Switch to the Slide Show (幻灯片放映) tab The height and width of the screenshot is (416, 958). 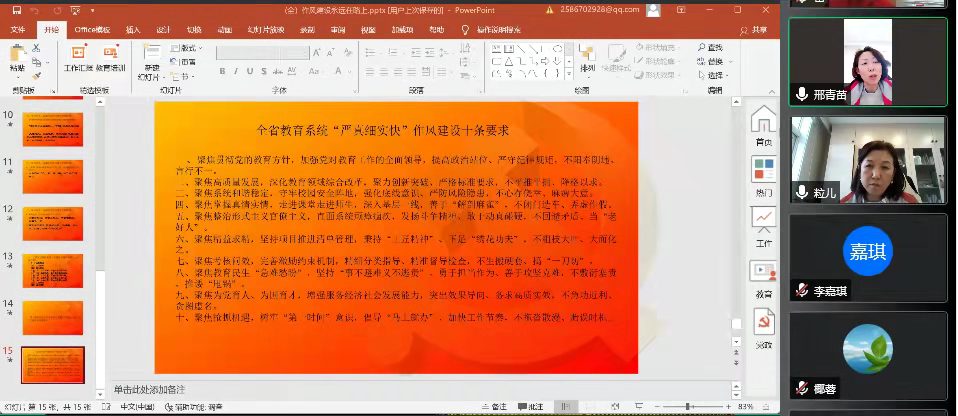[266, 29]
